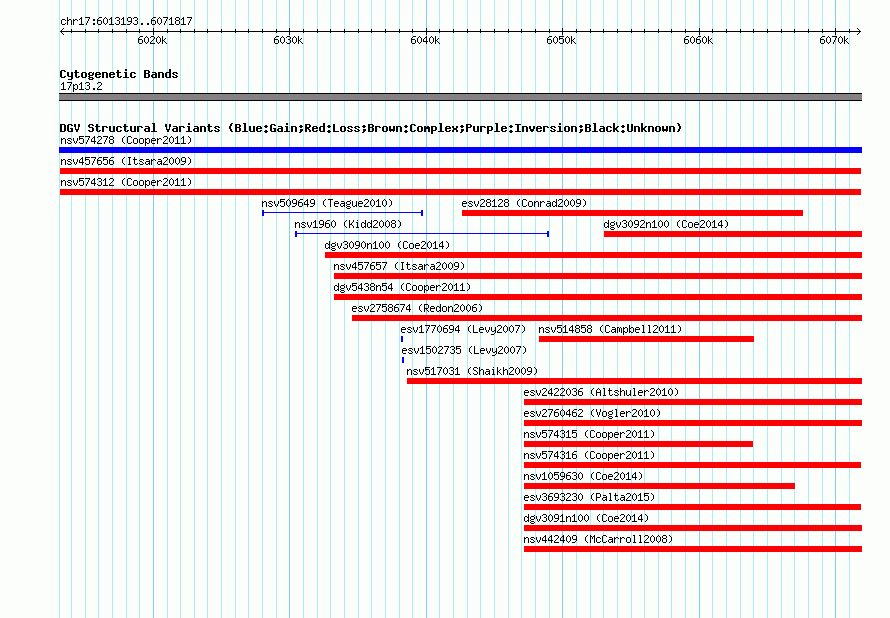Open nsv1059630 (Coe2014) label
Viewport: 890px width, 618px height.
[x=583, y=476]
